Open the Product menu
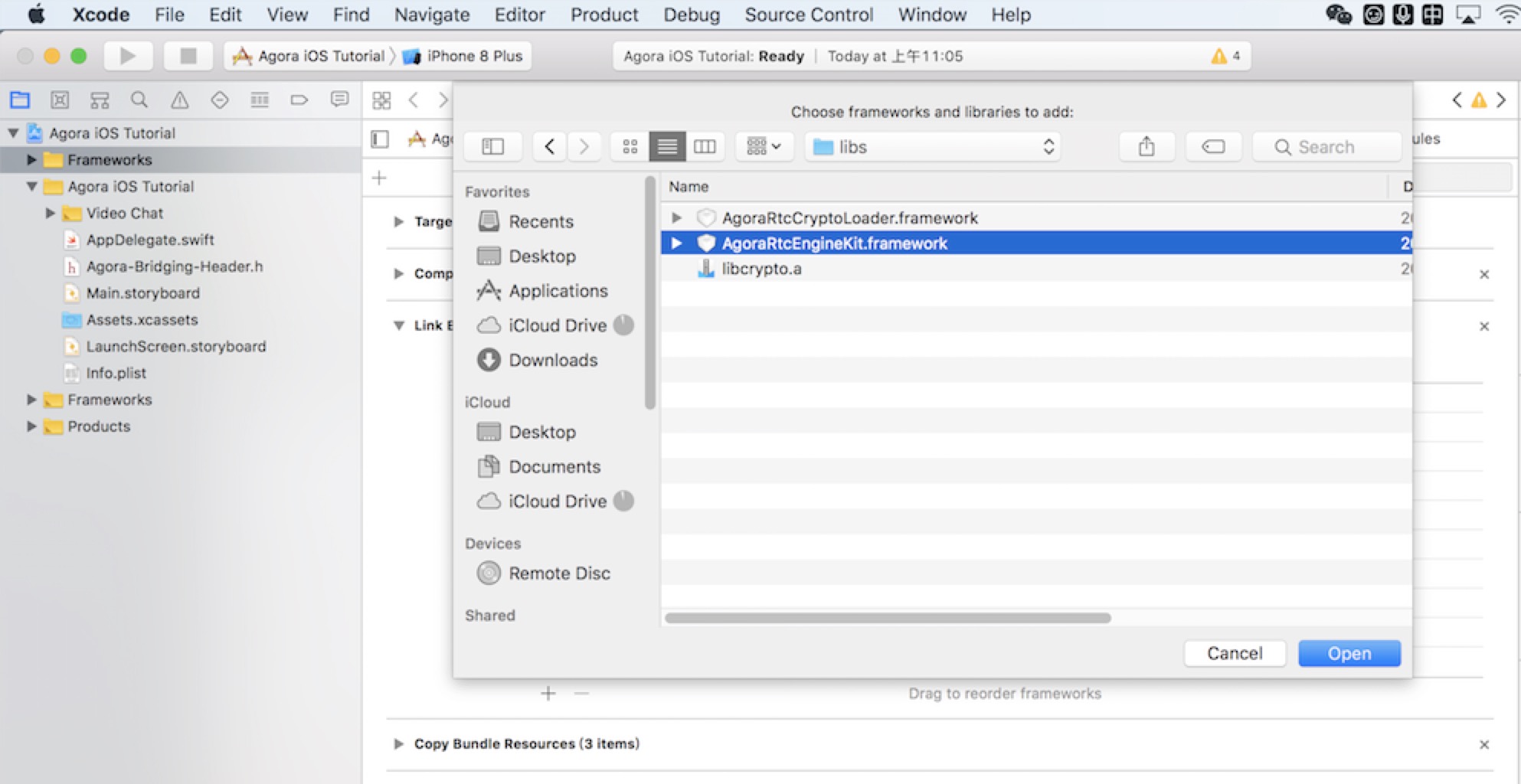This screenshot has height=784, width=1521. pos(604,15)
